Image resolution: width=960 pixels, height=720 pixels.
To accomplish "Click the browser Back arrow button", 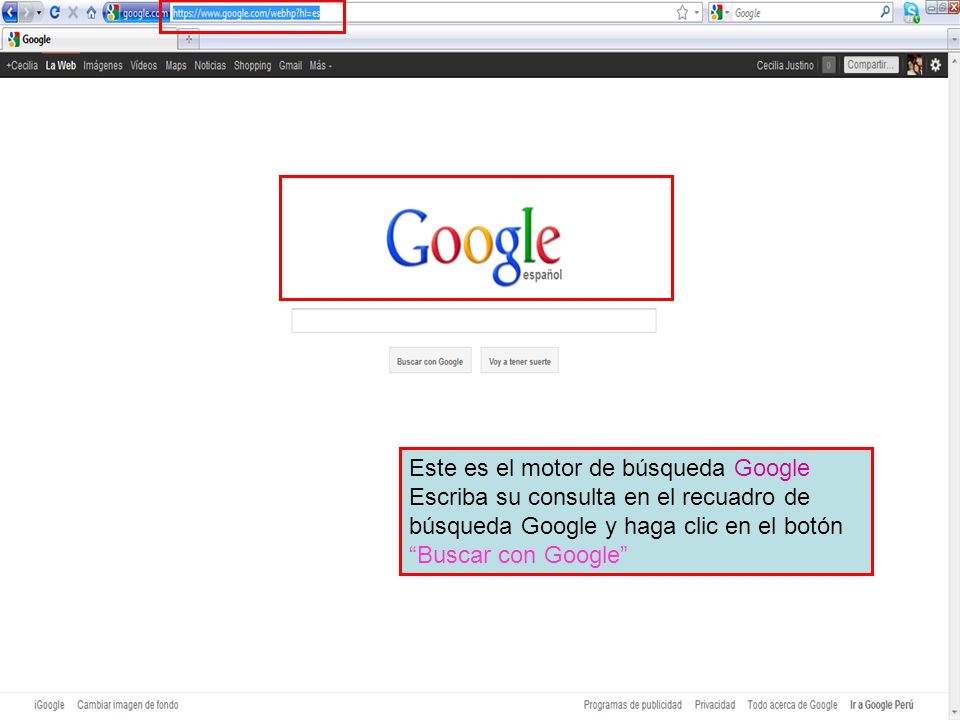I will (x=10, y=12).
